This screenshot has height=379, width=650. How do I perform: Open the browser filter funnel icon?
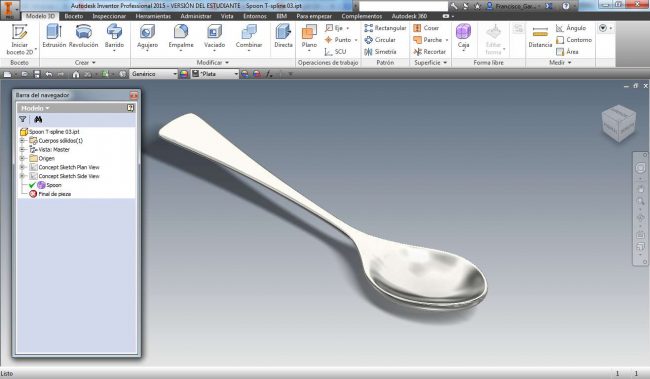[23, 119]
